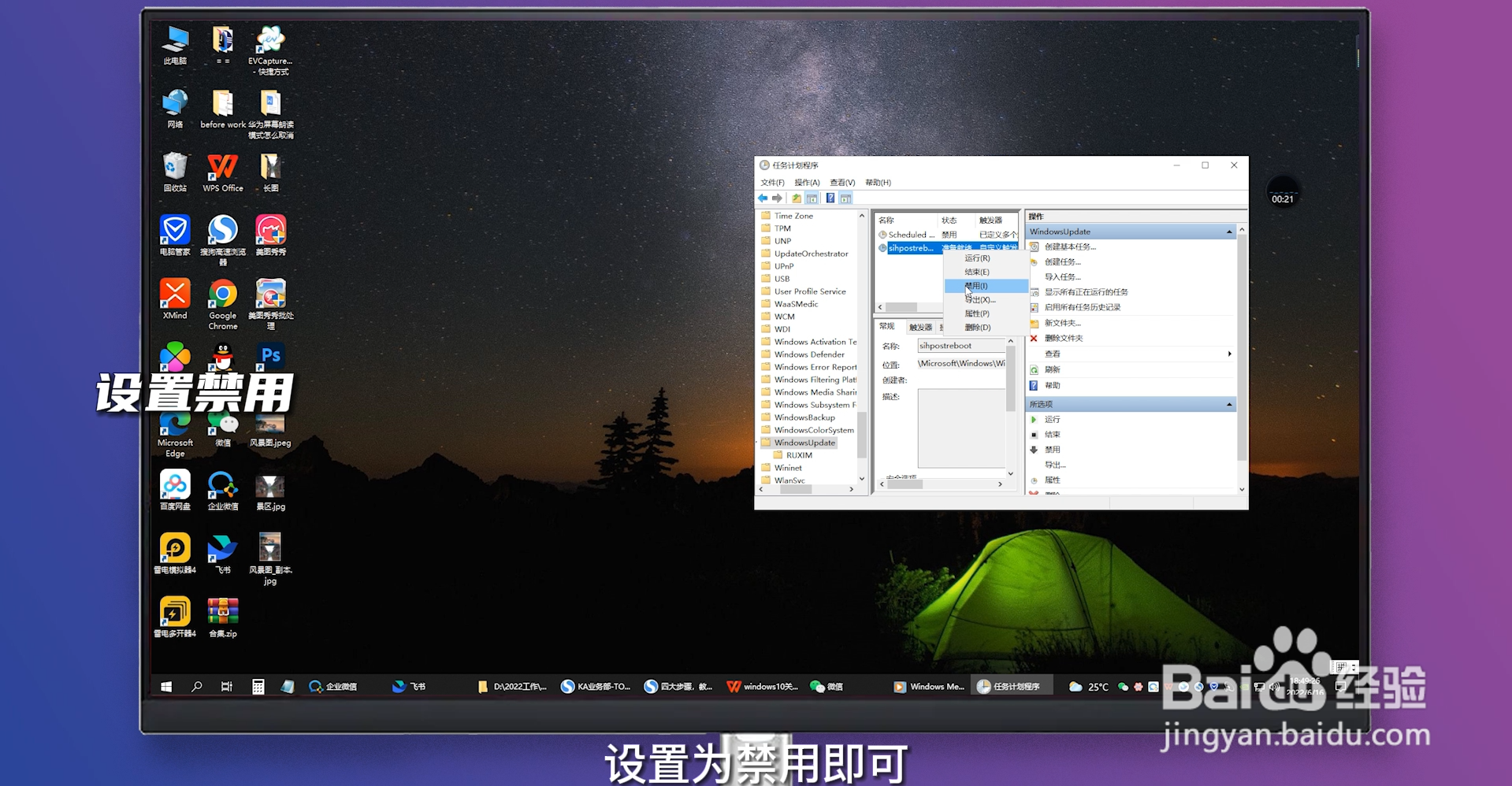Click the taskbar search magnifier icon
Image resolution: width=1512 pixels, height=786 pixels.
pyautogui.click(x=196, y=687)
